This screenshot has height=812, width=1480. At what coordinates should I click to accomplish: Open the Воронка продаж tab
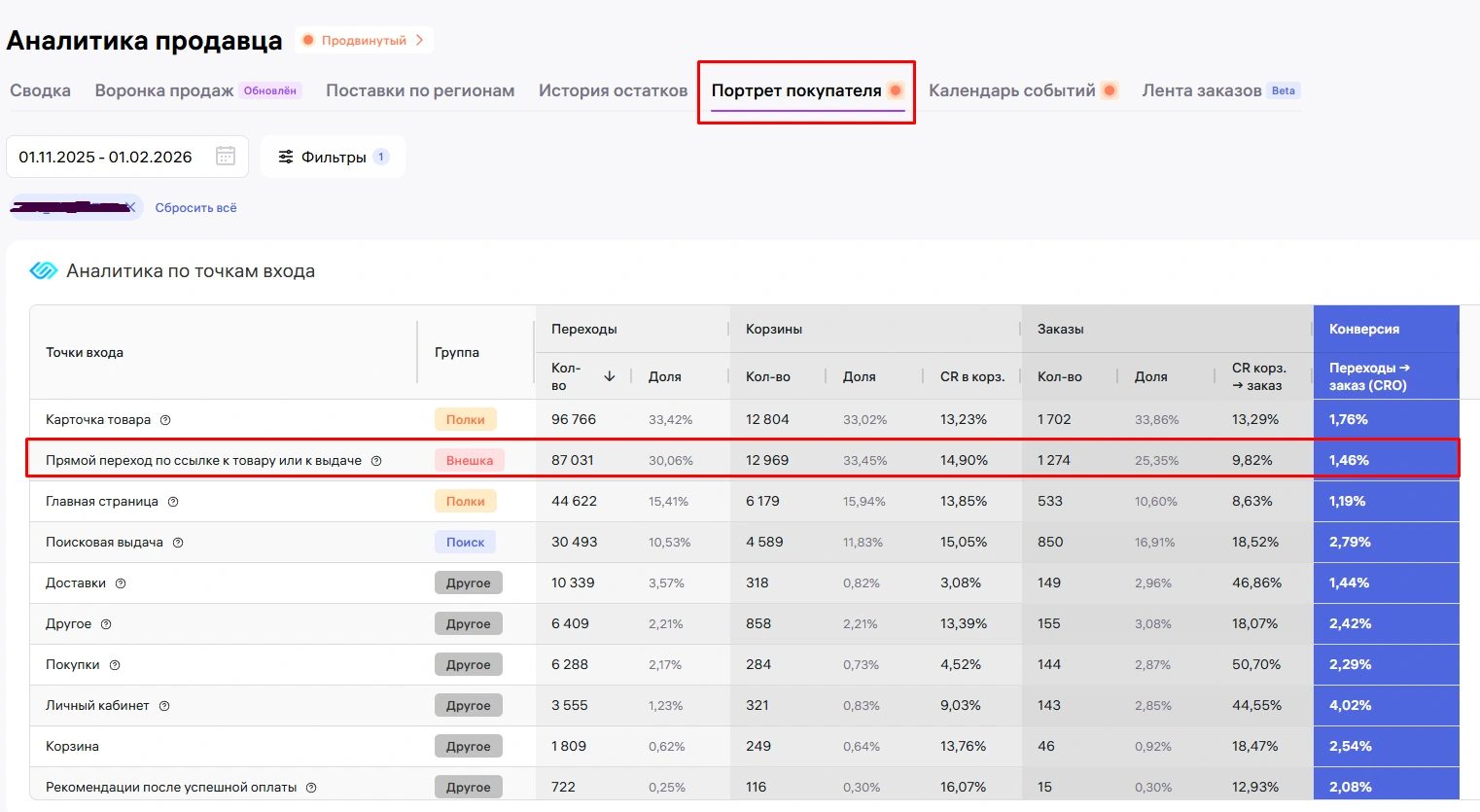(164, 90)
